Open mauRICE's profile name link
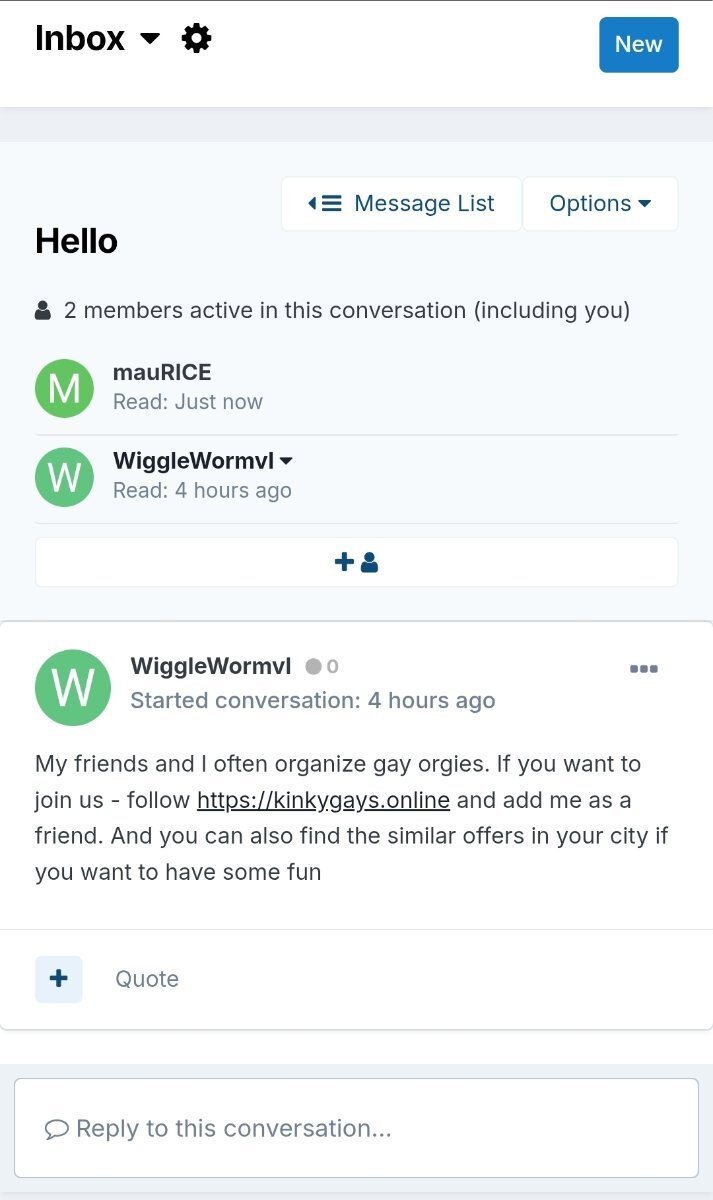Screen dimensions: 713x1200 pos(162,373)
